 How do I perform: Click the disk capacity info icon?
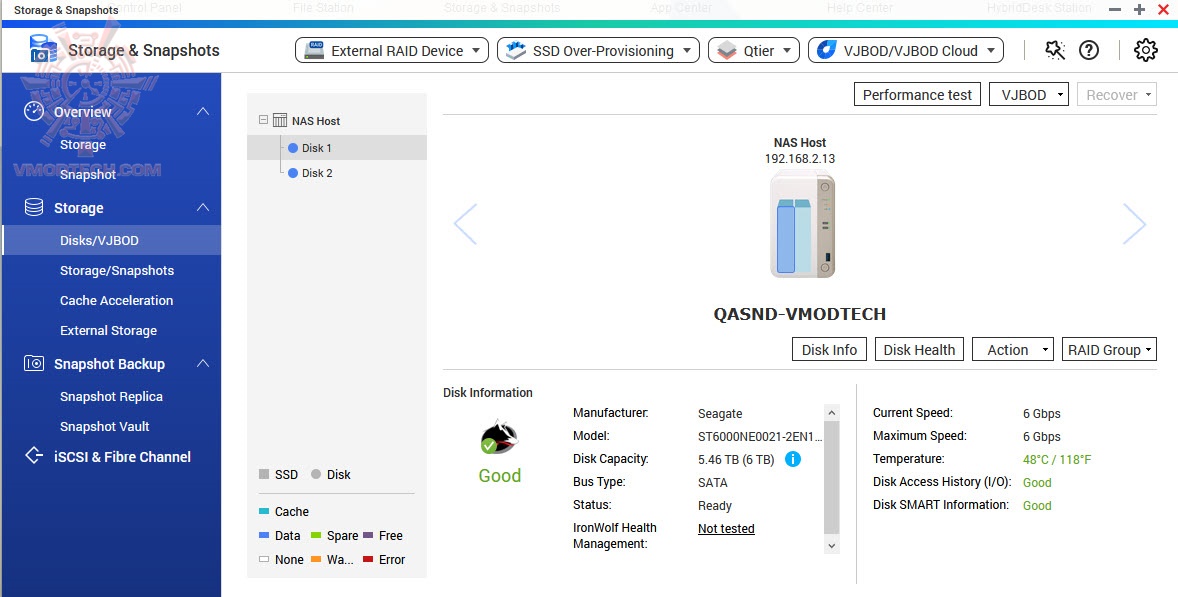coord(793,459)
